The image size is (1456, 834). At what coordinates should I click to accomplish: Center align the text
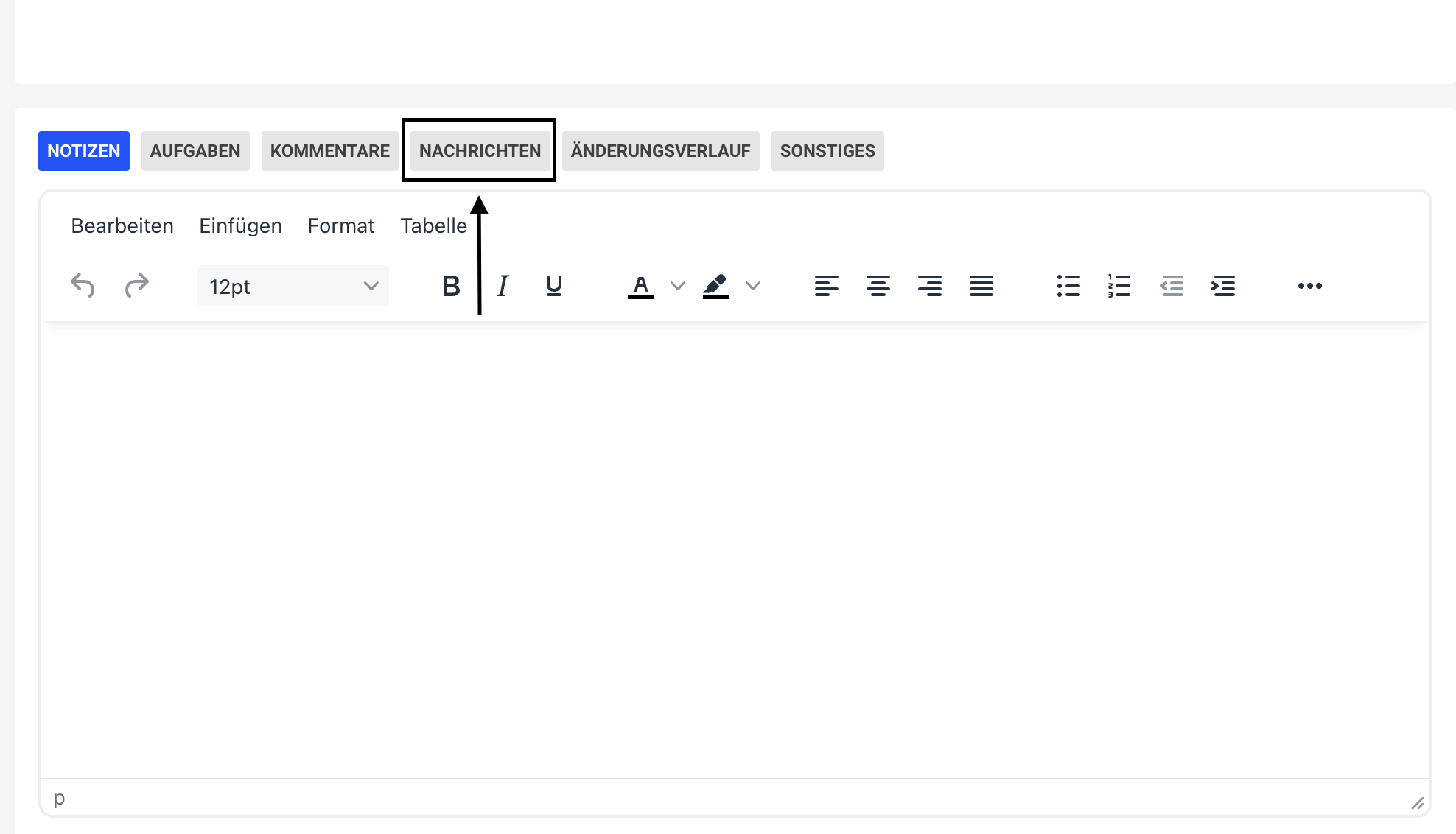tap(878, 286)
